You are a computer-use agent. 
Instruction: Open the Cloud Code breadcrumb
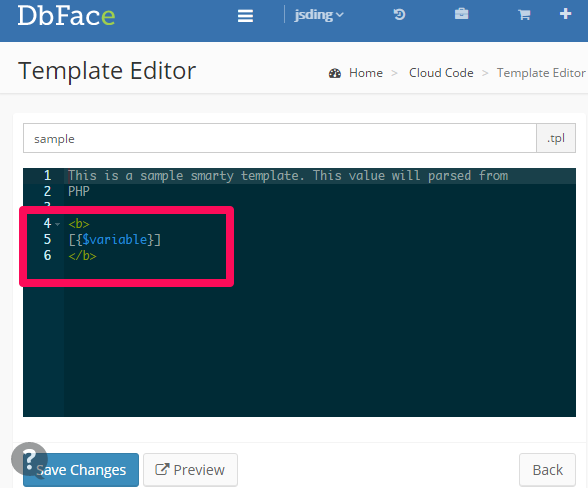click(x=441, y=73)
